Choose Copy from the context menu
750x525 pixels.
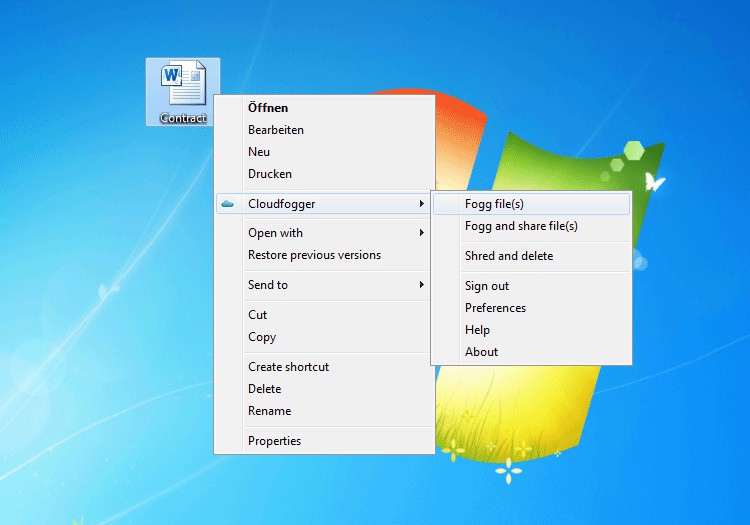tap(324, 337)
